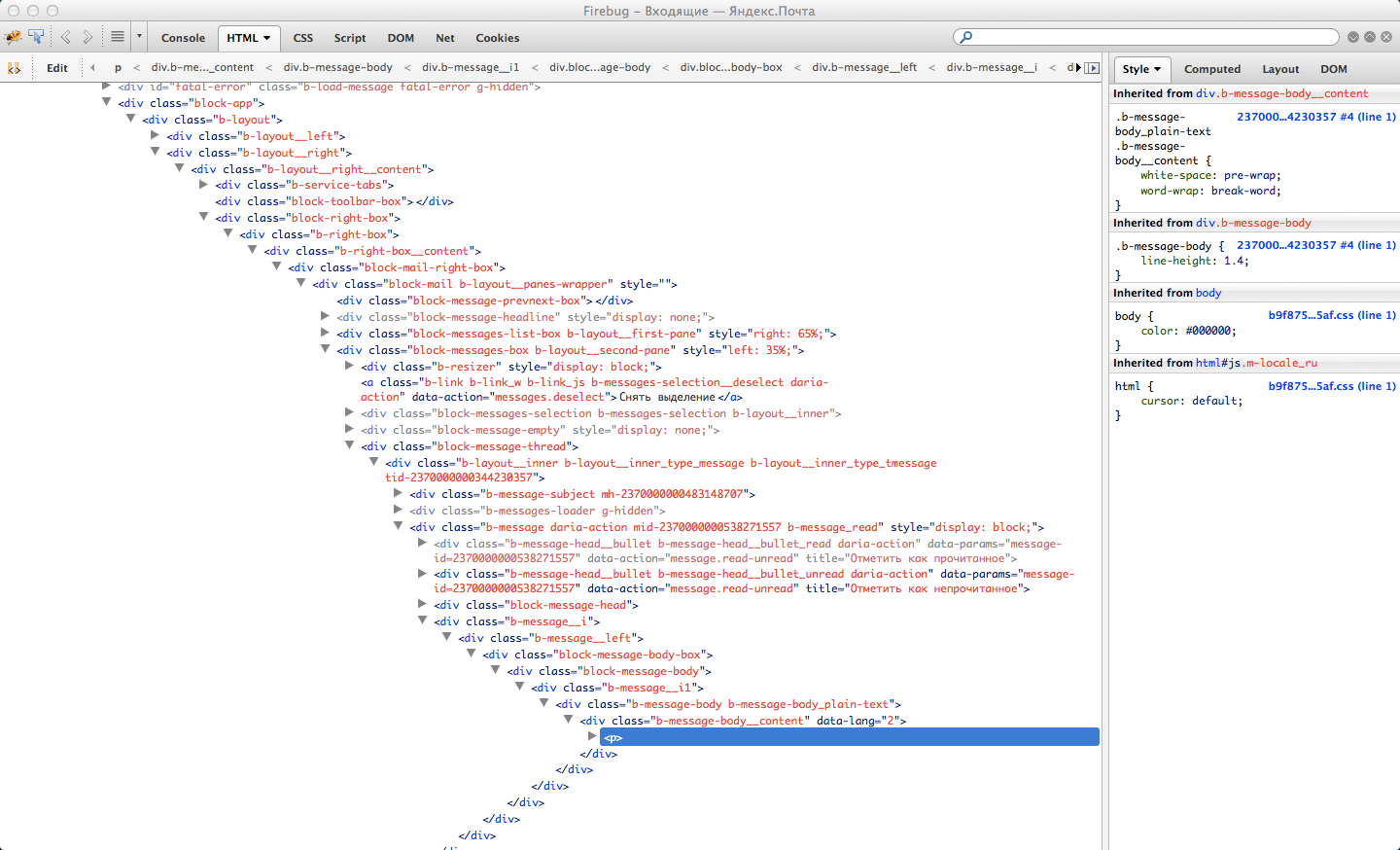Image resolution: width=1400 pixels, height=850 pixels.
Task: Click the 'white-space: pre-wrap' style property
Action: 1210,176
